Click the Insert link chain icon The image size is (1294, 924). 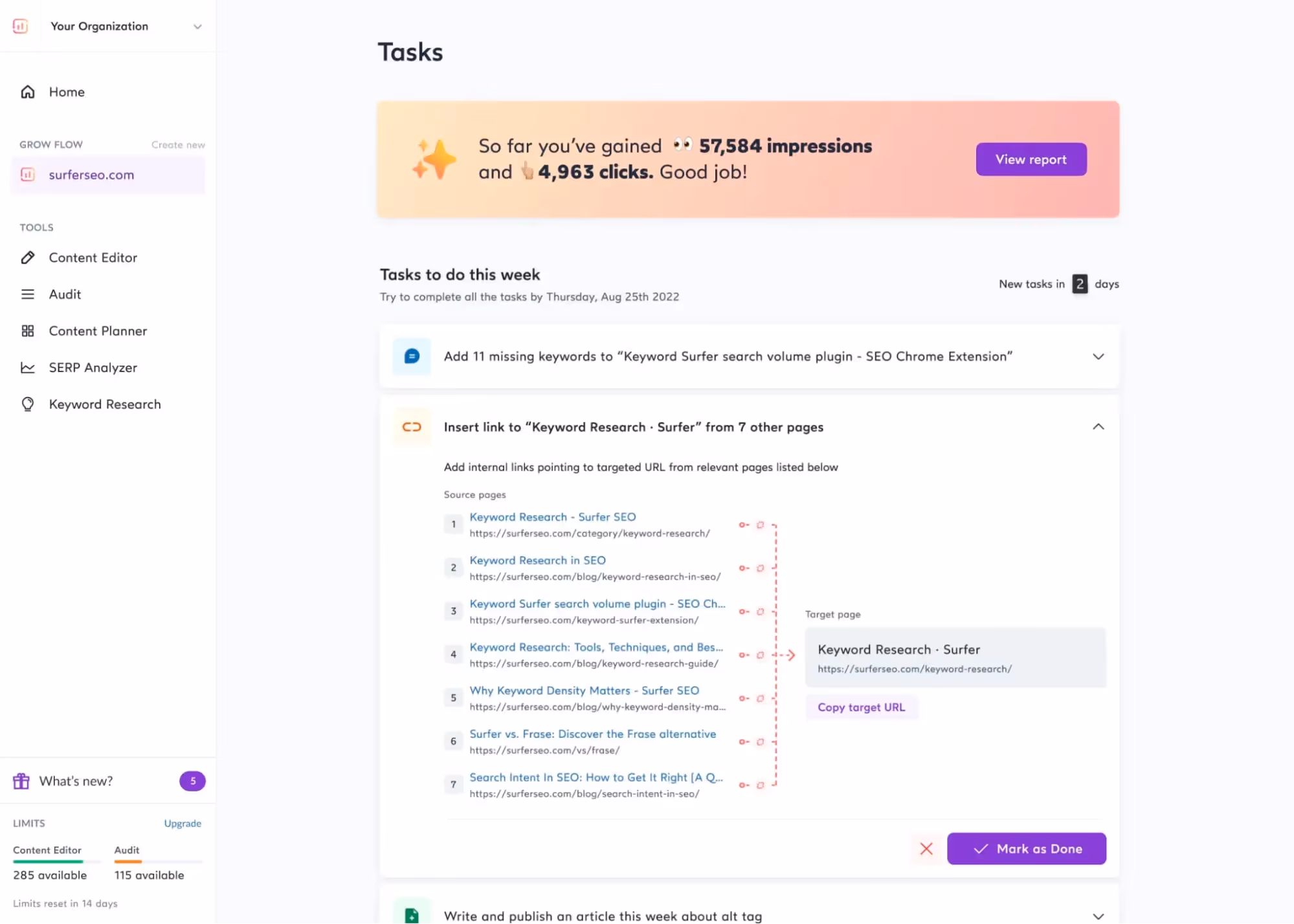tap(412, 427)
